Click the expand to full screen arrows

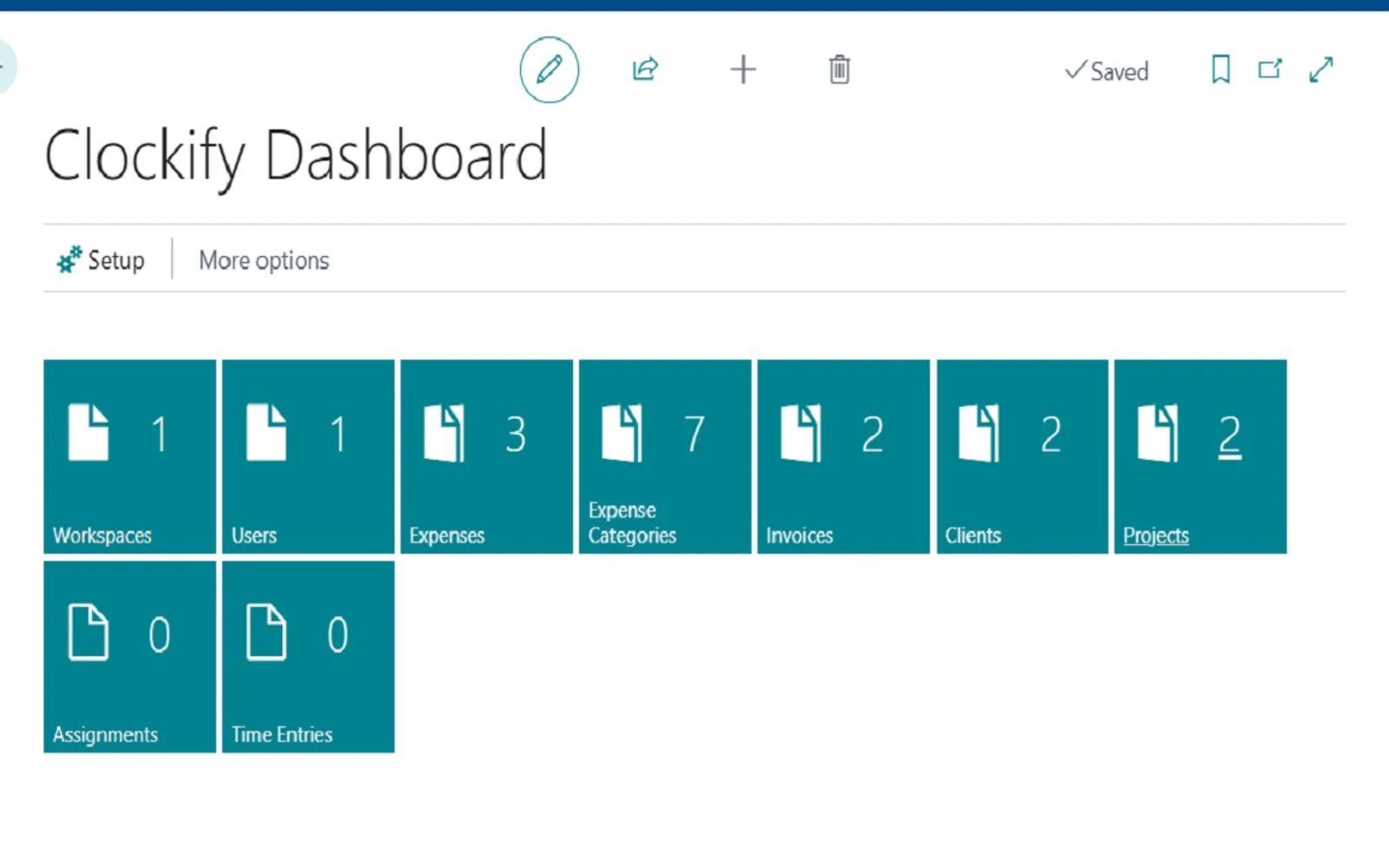[x=1321, y=69]
